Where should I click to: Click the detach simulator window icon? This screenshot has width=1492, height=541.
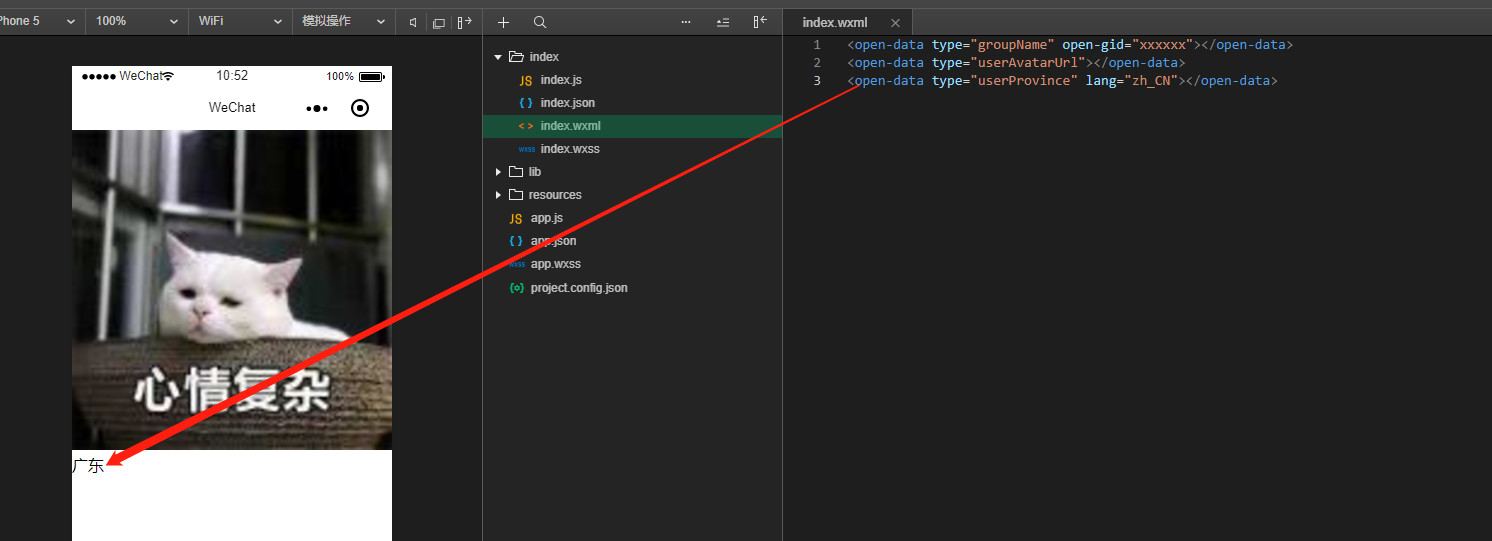(439, 22)
